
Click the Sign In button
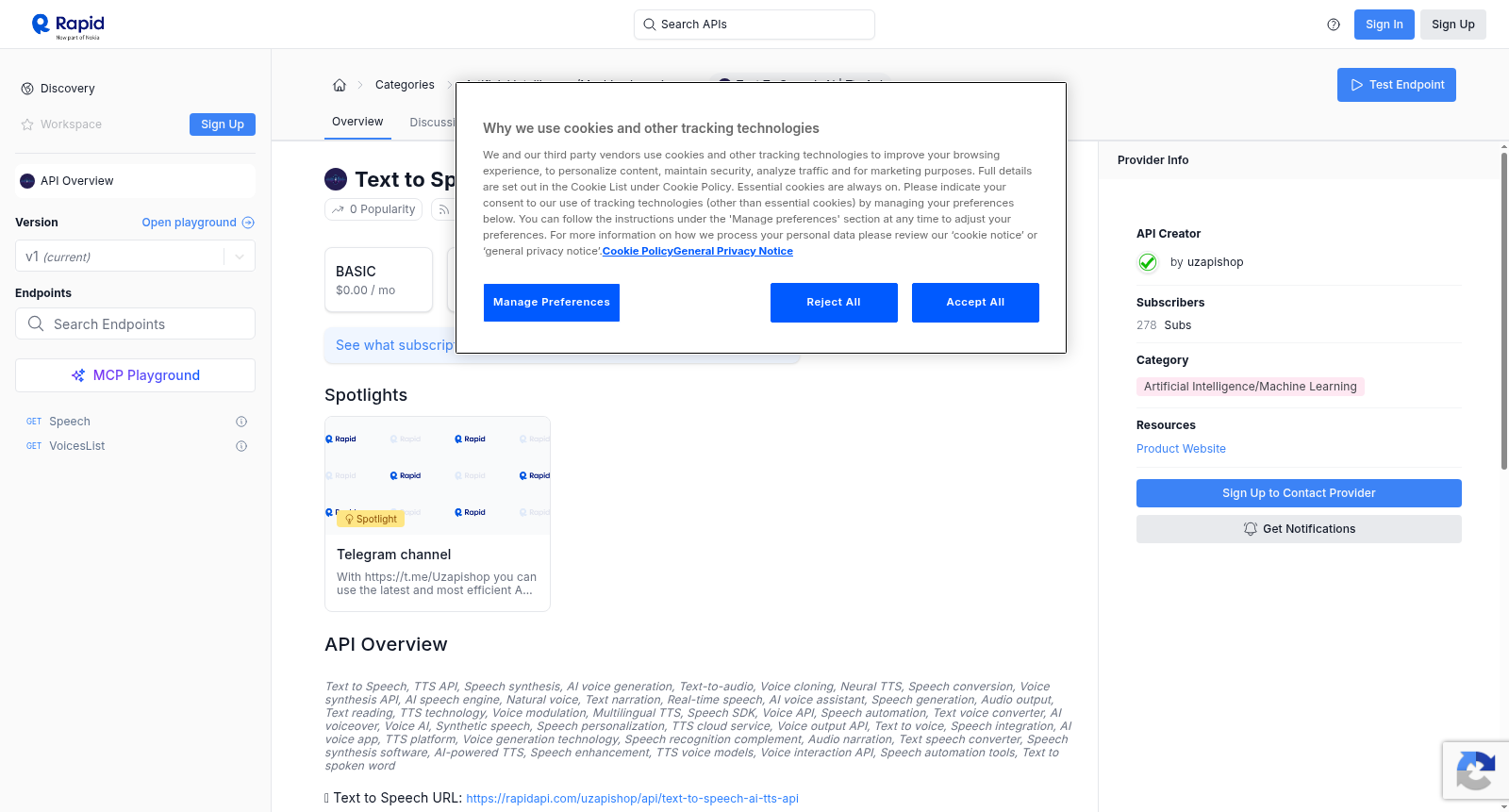1385,25
